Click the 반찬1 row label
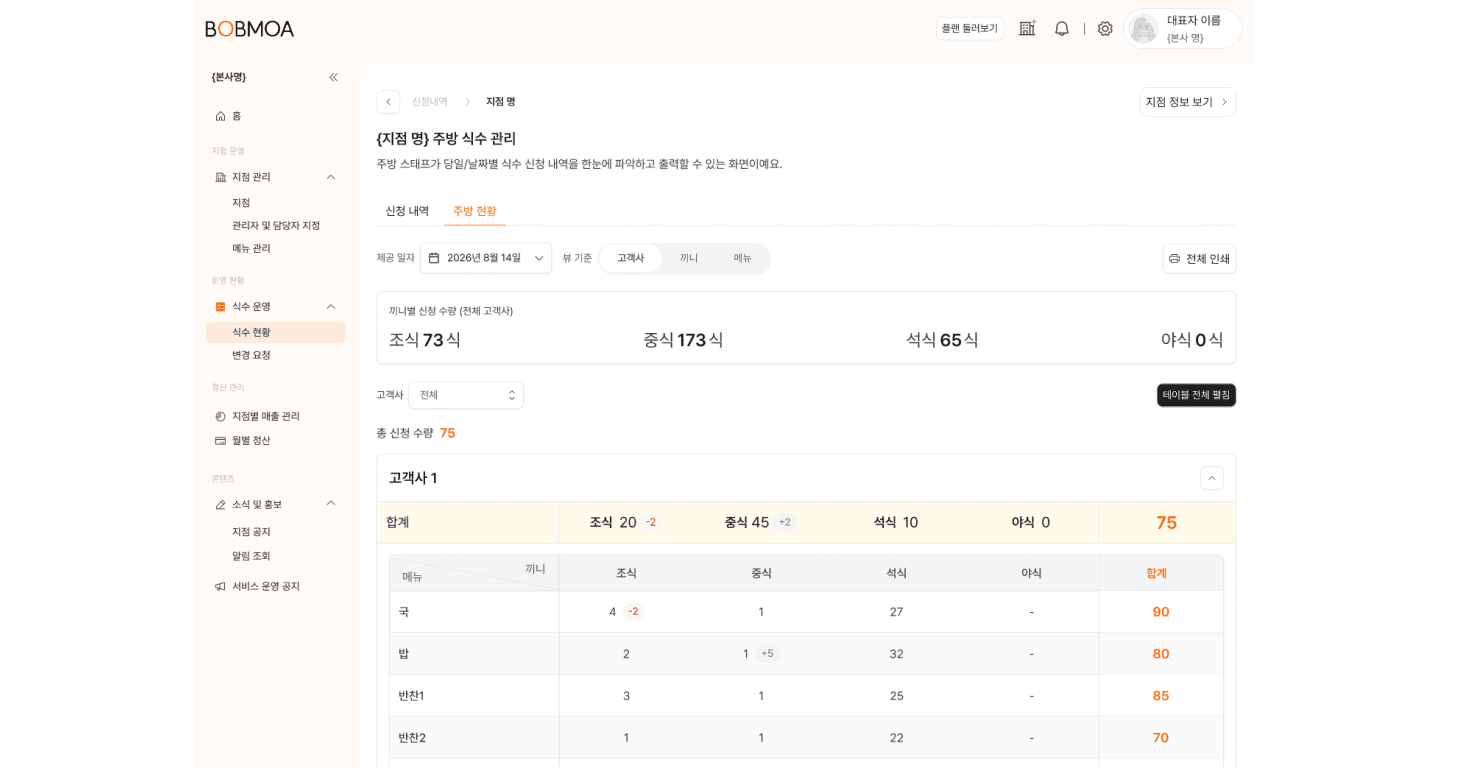The width and height of the screenshot is (1472, 768). point(411,696)
